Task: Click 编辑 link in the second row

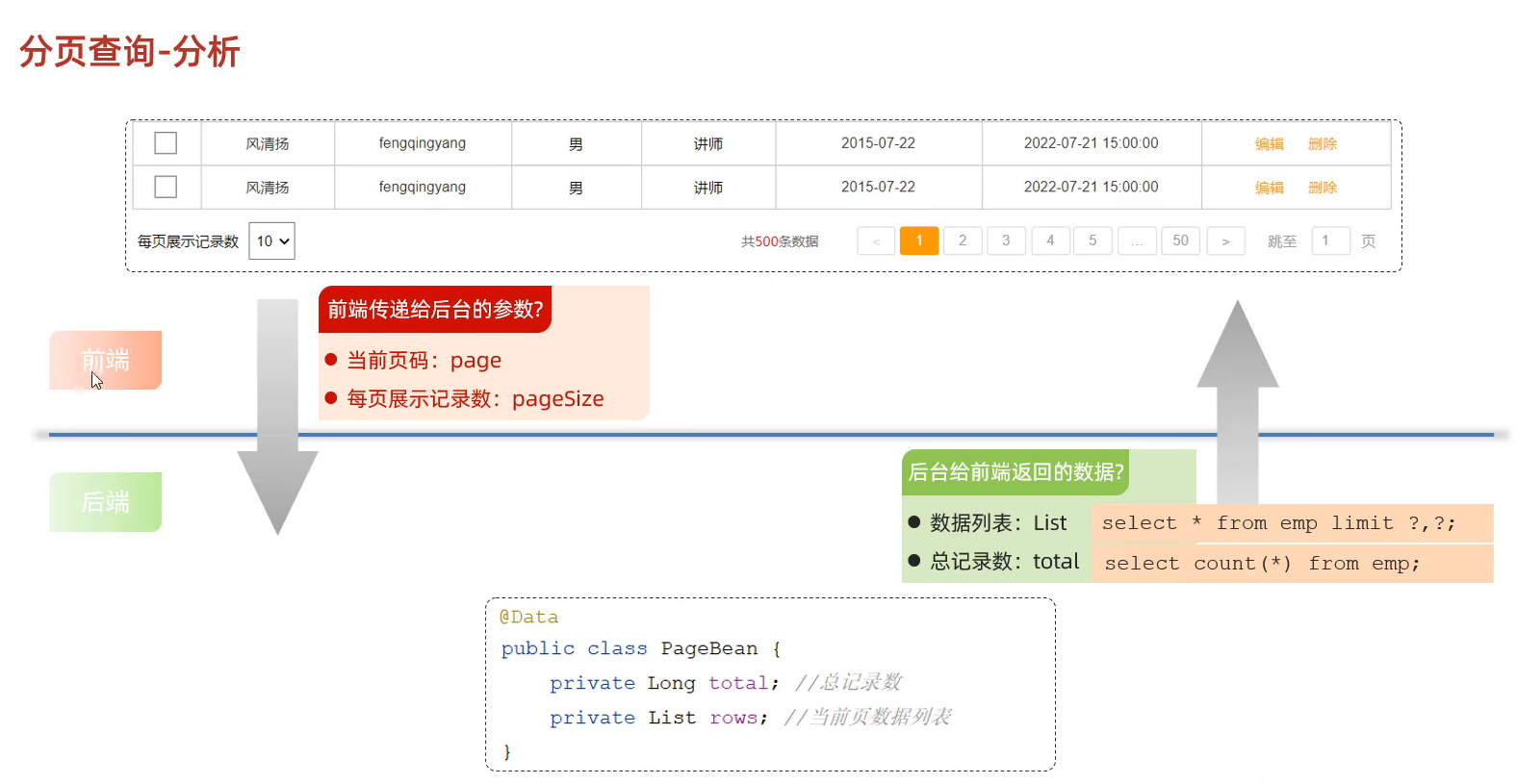Action: click(1269, 188)
